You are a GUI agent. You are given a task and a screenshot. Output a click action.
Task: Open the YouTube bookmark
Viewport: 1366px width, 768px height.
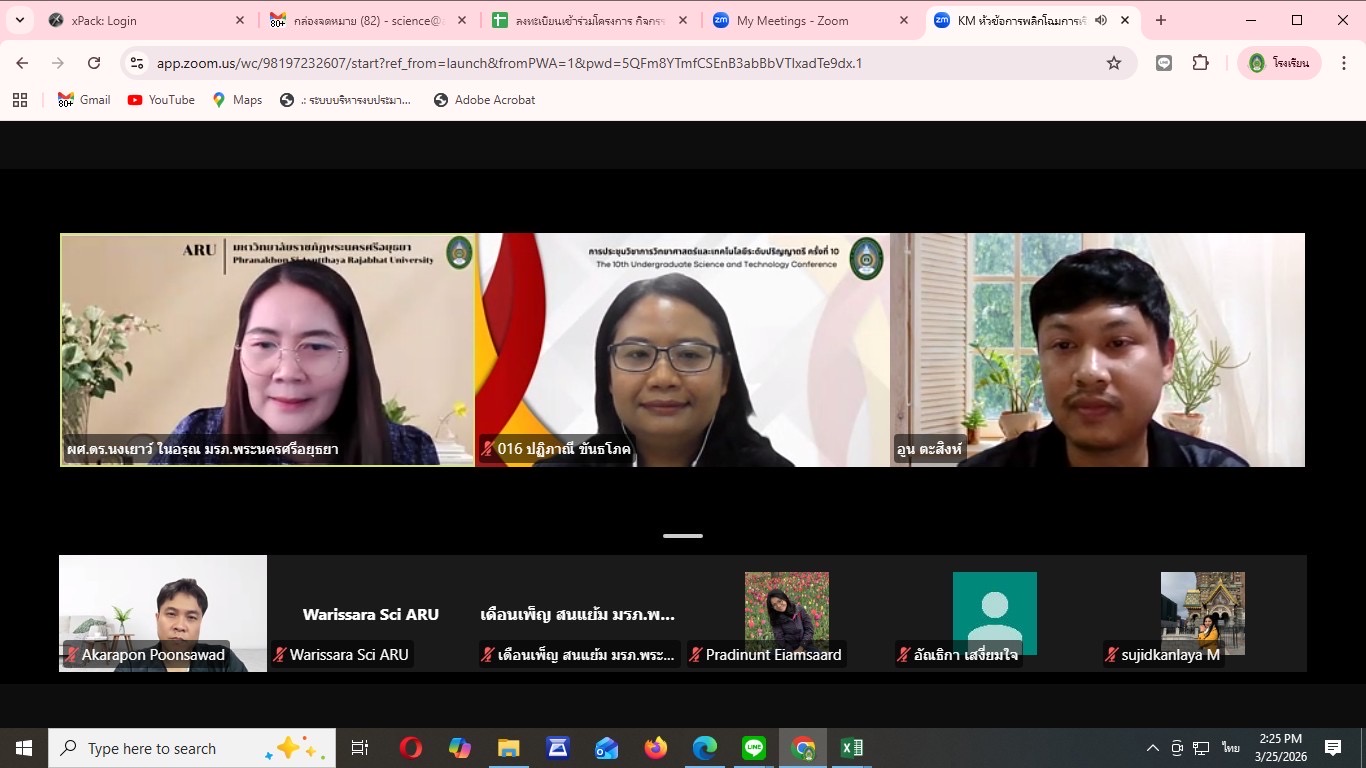(x=161, y=100)
